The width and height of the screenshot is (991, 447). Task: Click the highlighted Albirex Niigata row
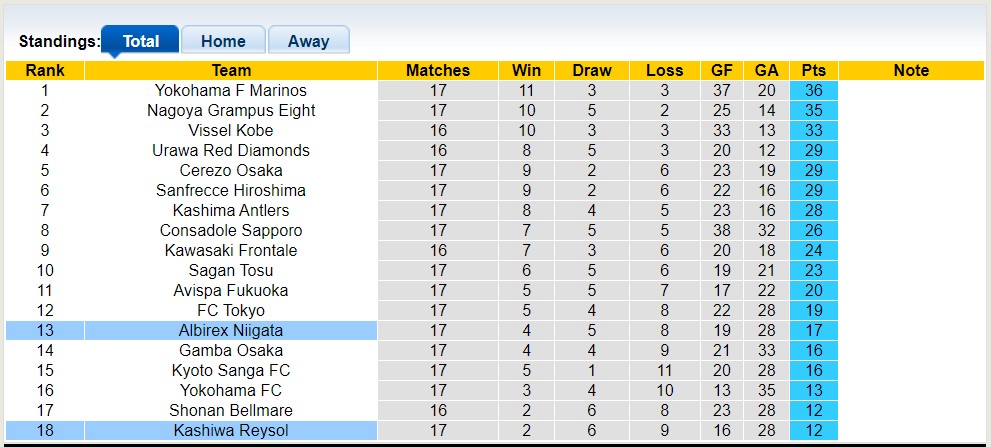point(231,330)
